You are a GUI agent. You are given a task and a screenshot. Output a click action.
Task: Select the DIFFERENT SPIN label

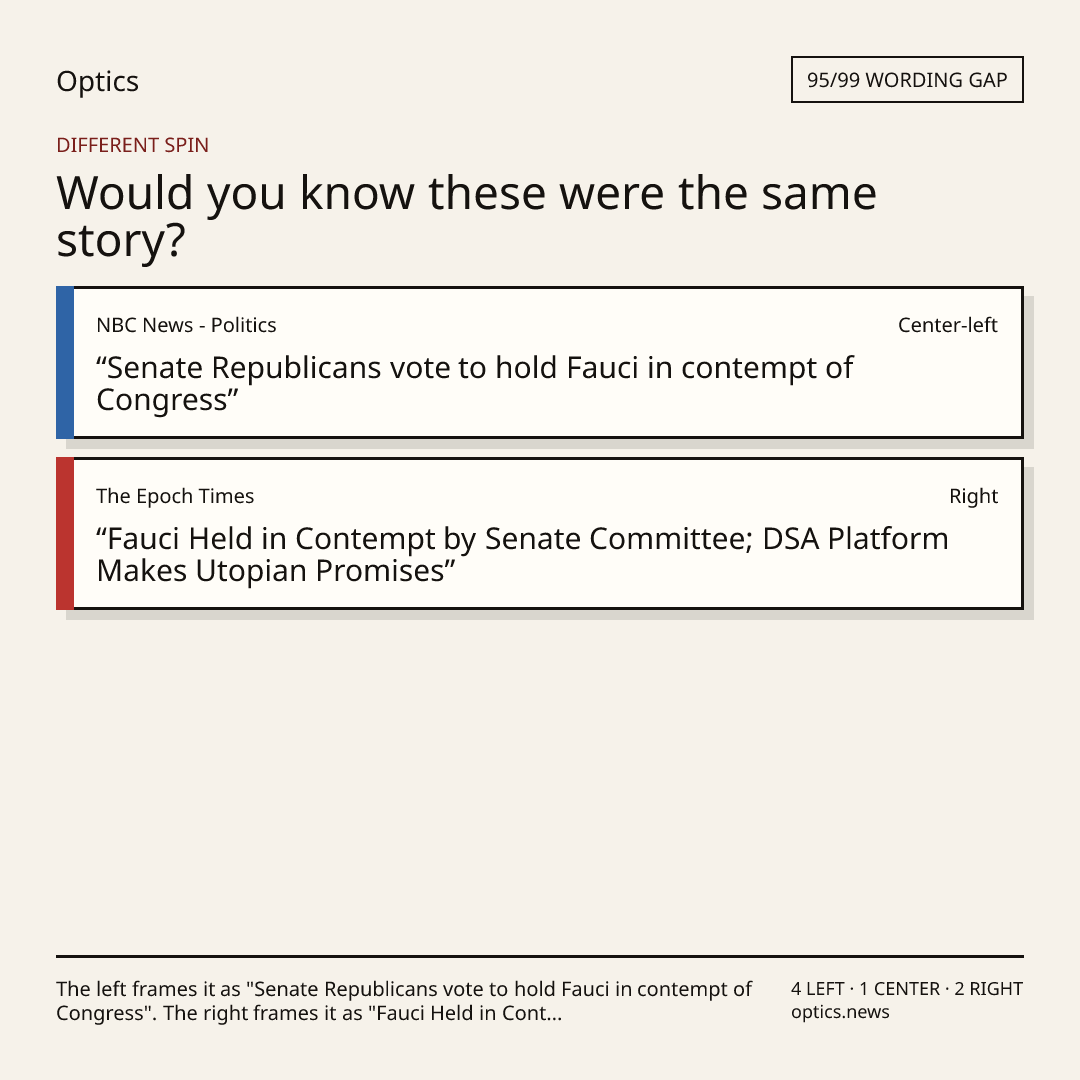[132, 145]
